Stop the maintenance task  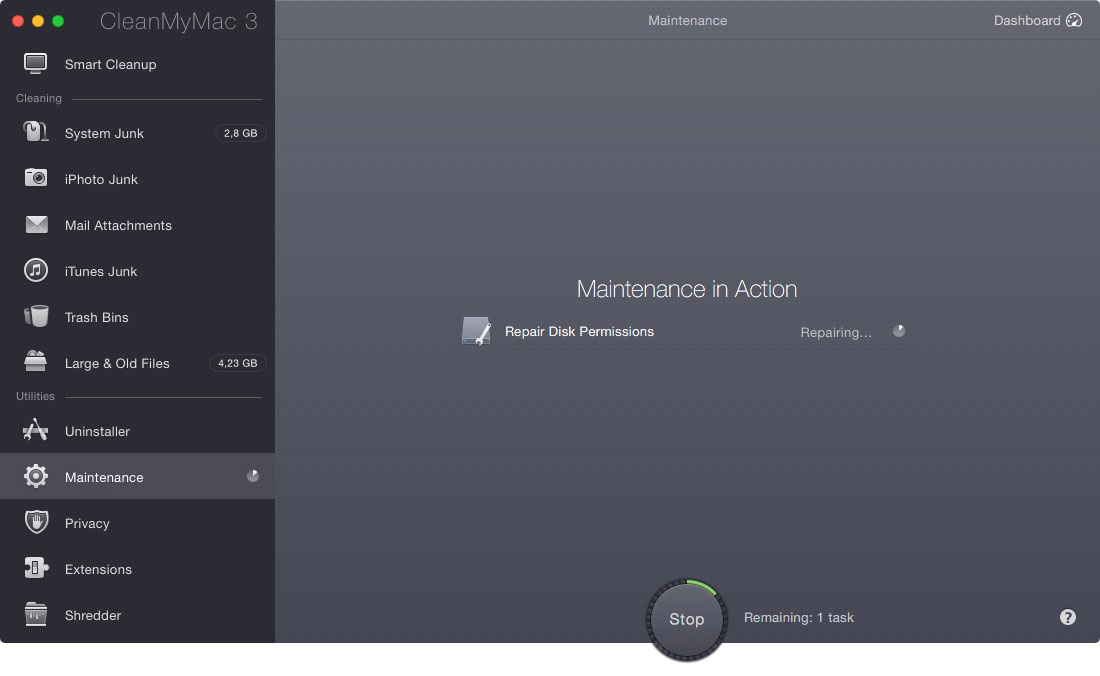click(686, 619)
